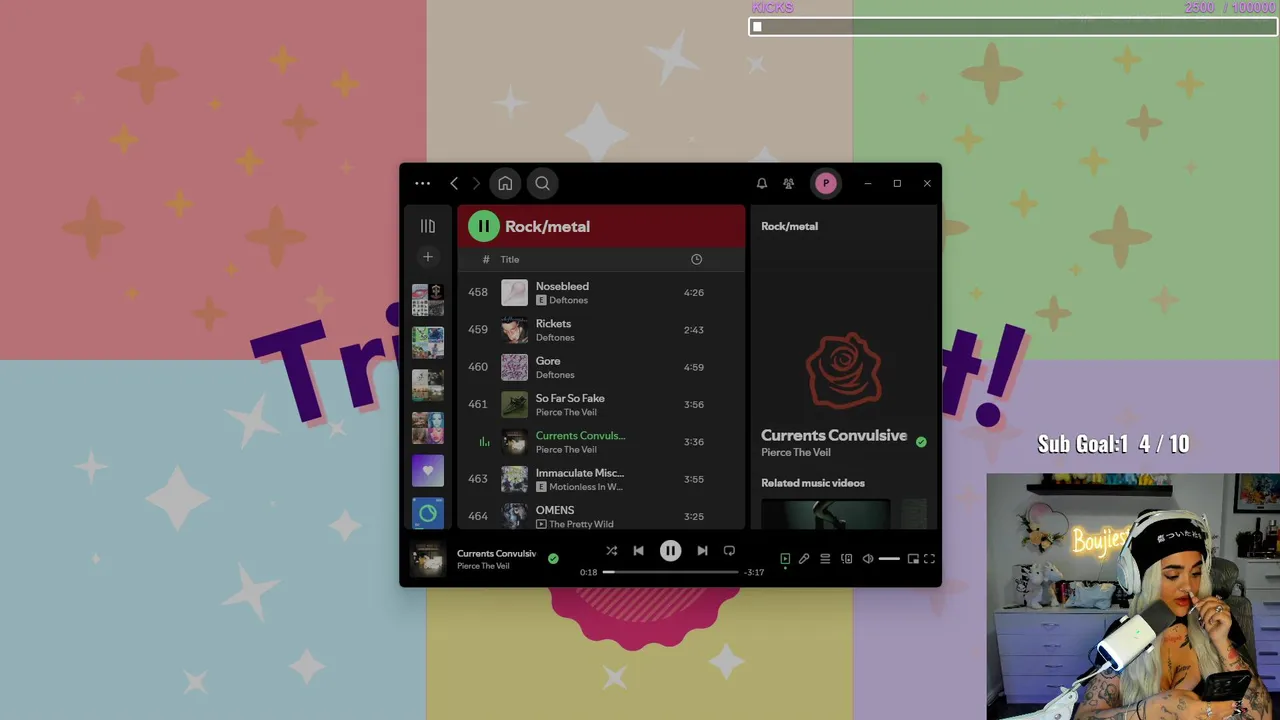
Task: Mute the volume speaker icon
Action: coord(868,559)
